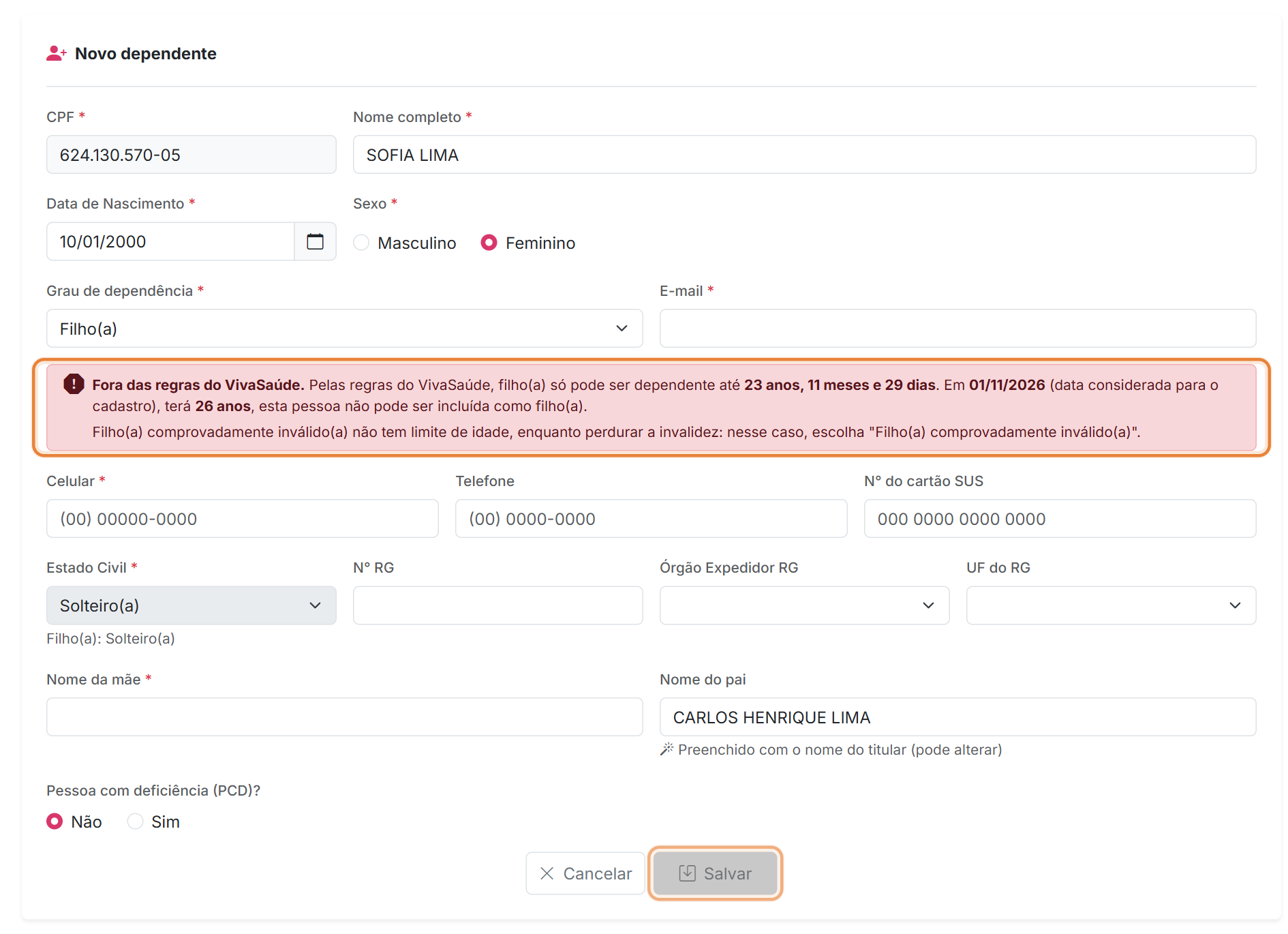Image resolution: width=1288 pixels, height=934 pixels.
Task: Click the 'Pessoa com deficiência (PCD)?' label
Action: (x=153, y=791)
